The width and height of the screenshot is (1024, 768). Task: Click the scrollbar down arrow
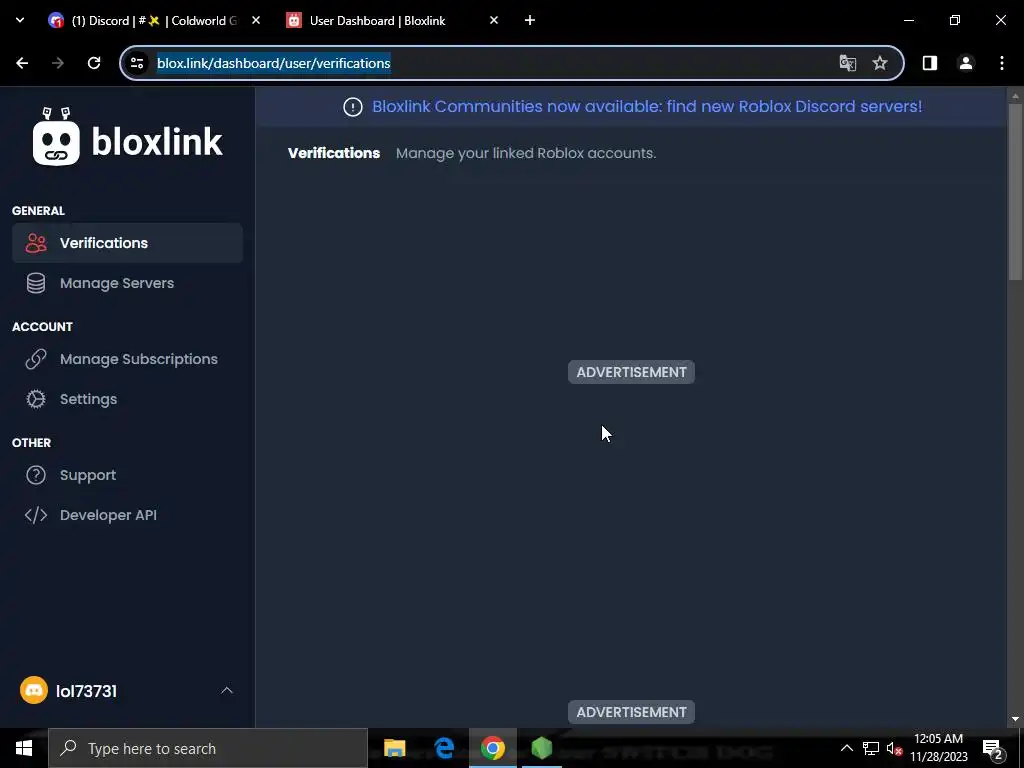pos(1016,720)
